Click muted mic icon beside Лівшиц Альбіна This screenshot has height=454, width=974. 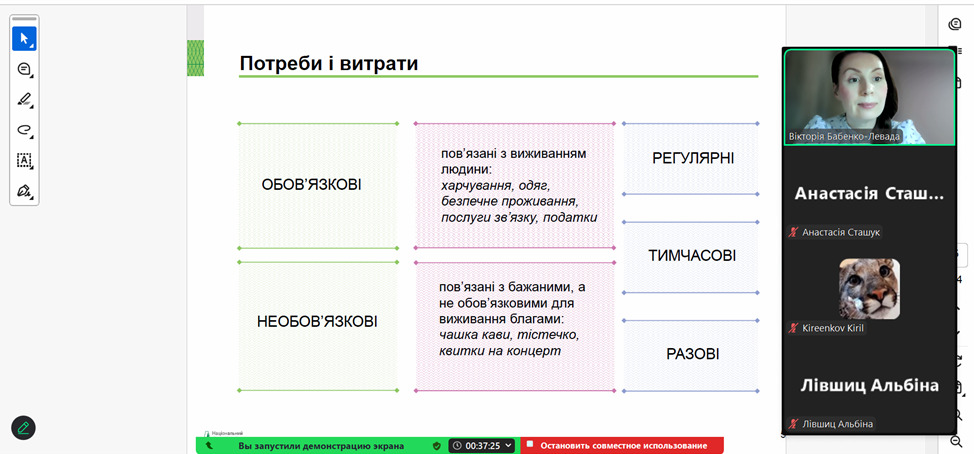tap(794, 424)
